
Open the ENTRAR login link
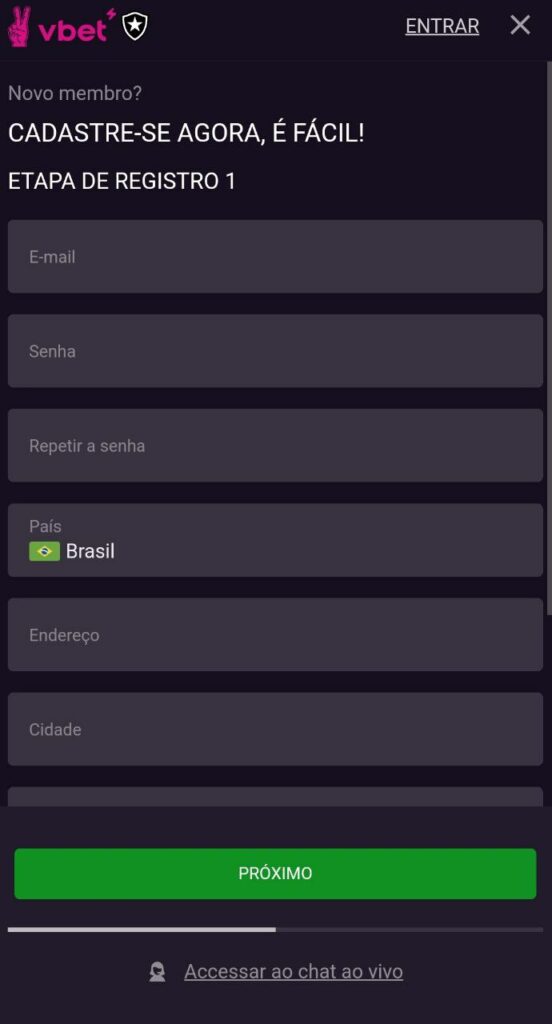[442, 26]
